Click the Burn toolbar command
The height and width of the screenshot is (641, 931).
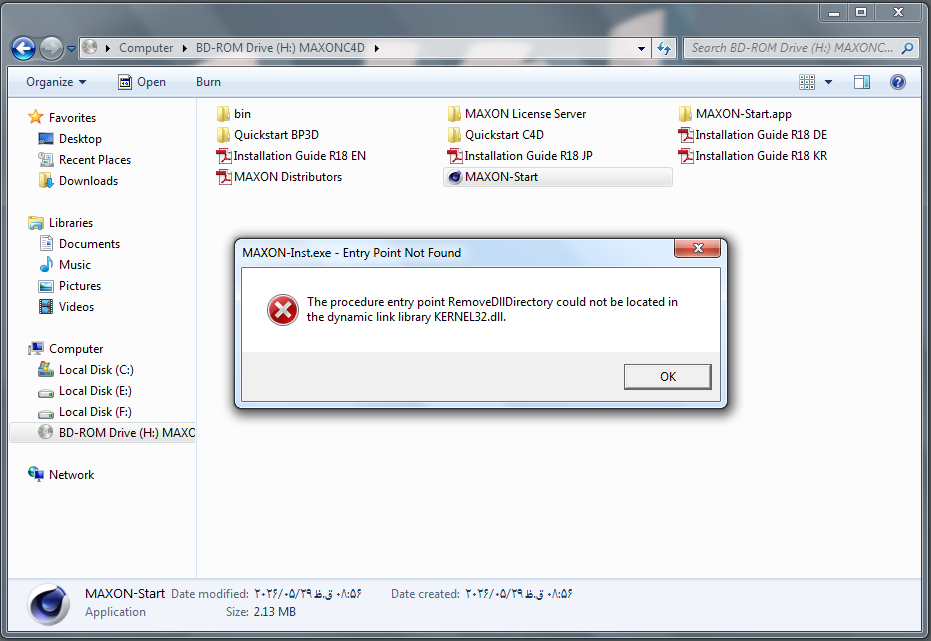point(208,82)
